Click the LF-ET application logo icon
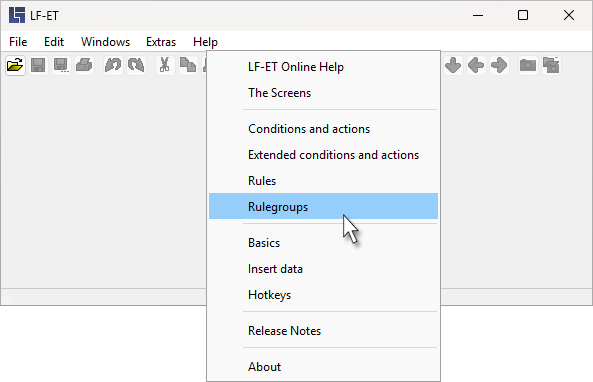This screenshot has height=382, width=593. 17,15
